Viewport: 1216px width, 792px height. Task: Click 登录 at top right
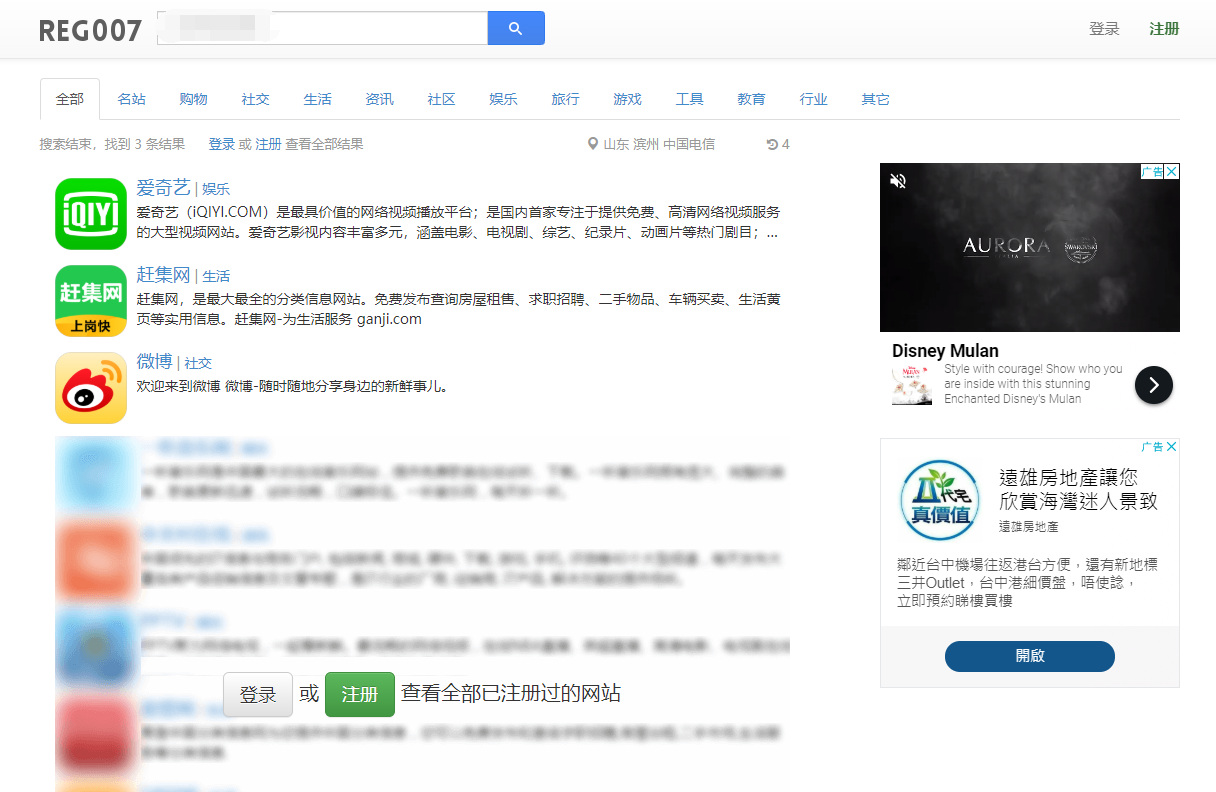point(1104,29)
